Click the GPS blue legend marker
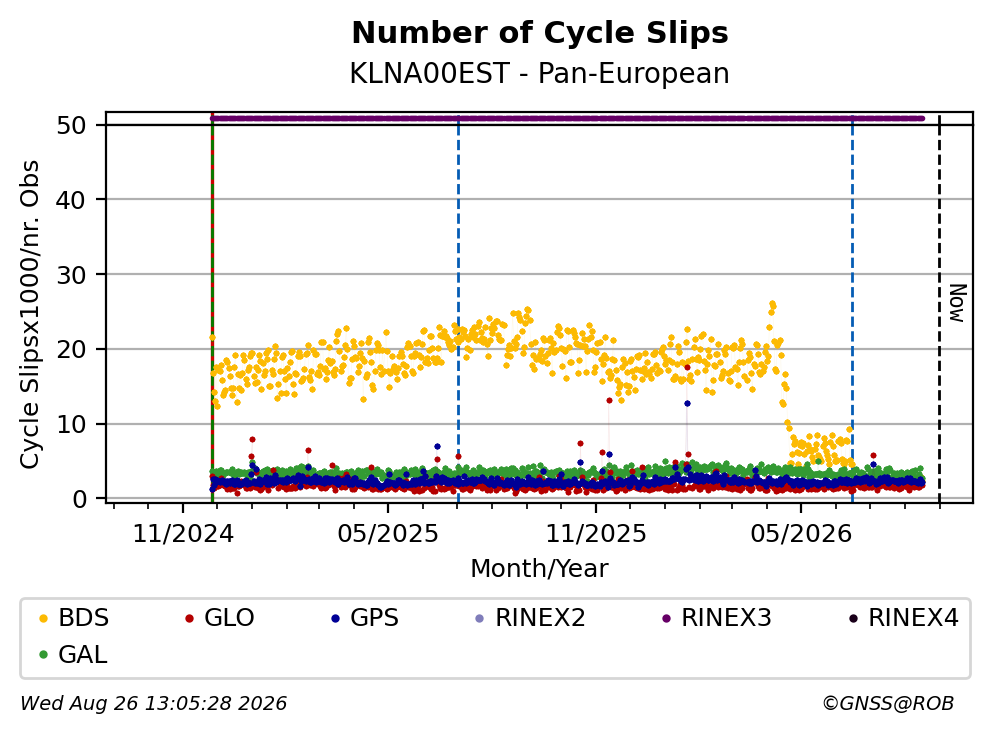993x734 pixels. coord(335,618)
